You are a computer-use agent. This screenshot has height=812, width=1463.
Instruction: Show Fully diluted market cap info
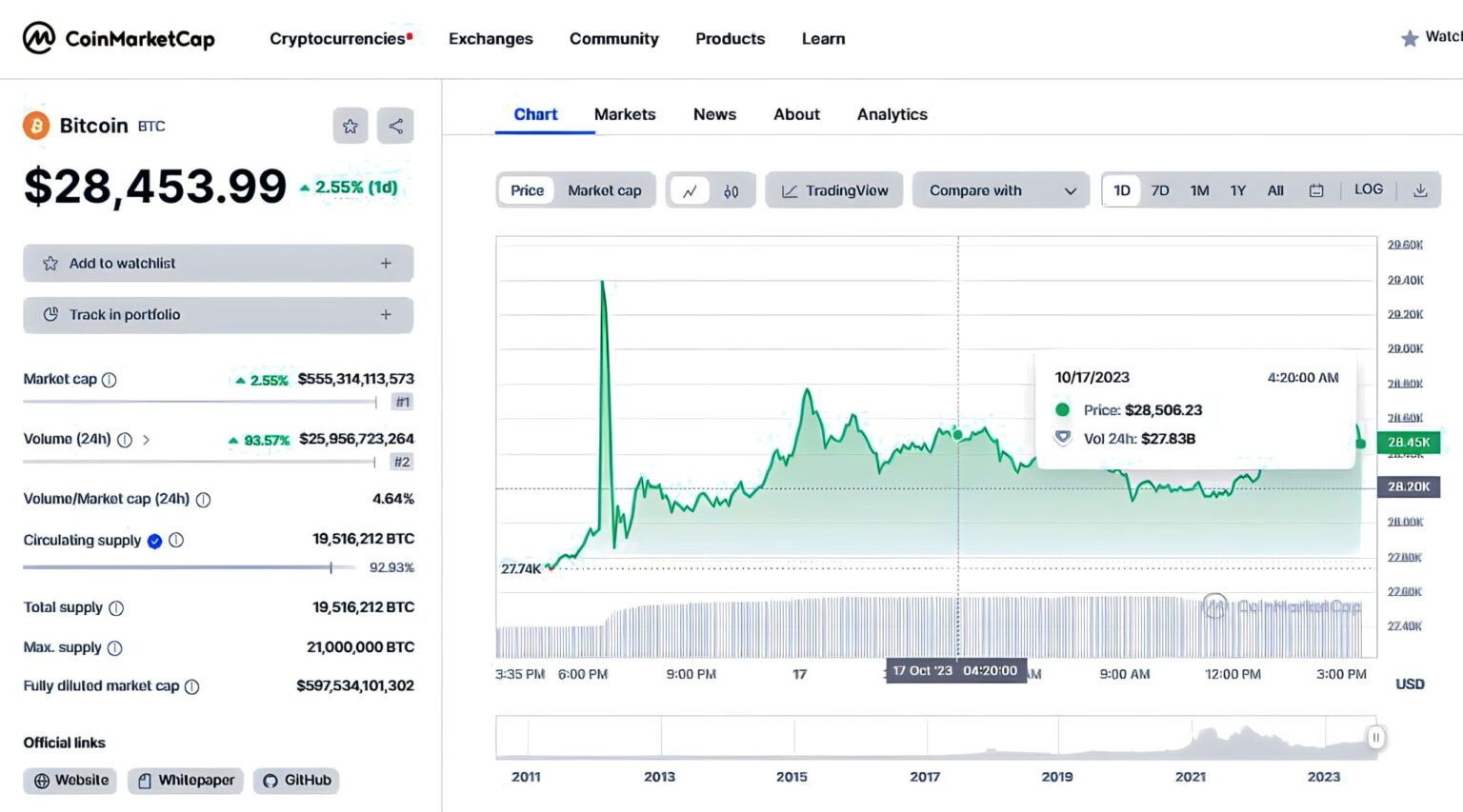(191, 686)
